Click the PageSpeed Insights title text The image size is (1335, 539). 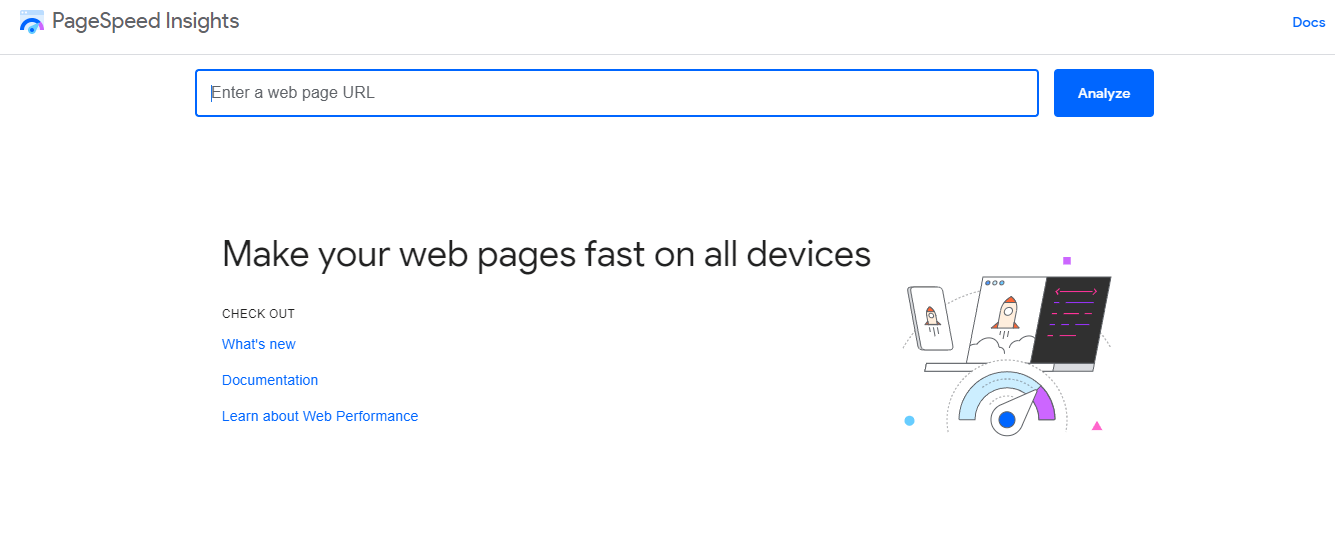pyautogui.click(x=146, y=21)
